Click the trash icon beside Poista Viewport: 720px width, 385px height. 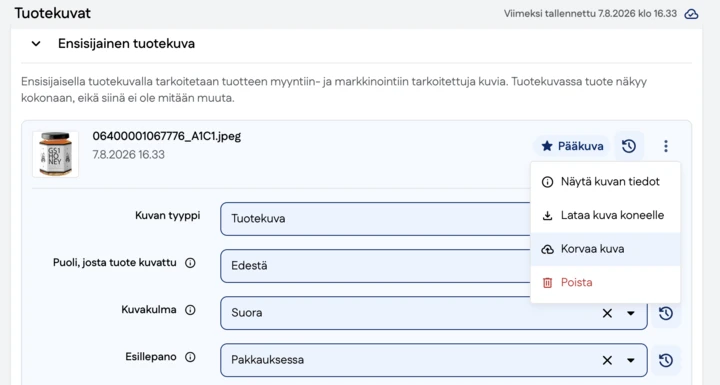[547, 283]
